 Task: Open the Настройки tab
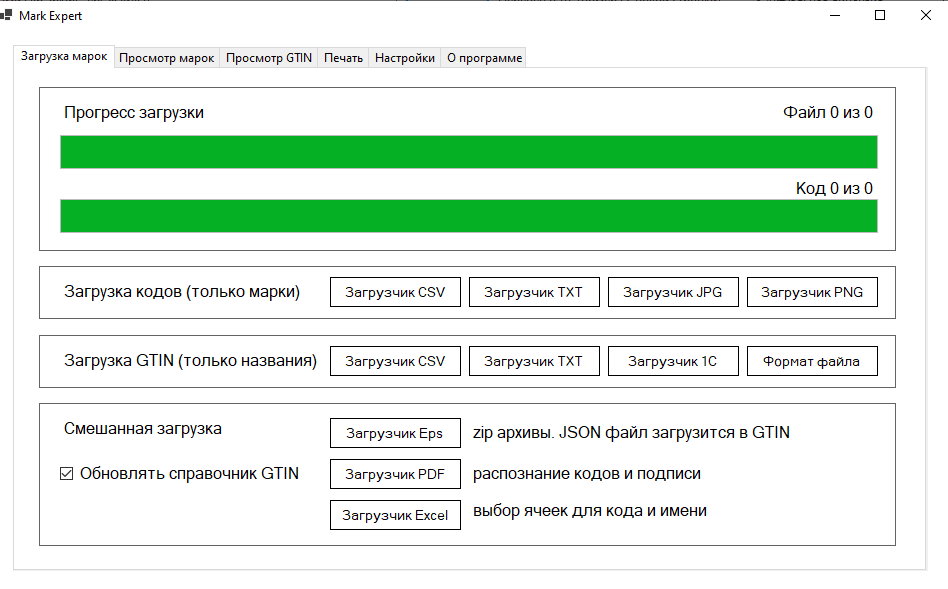tap(405, 58)
